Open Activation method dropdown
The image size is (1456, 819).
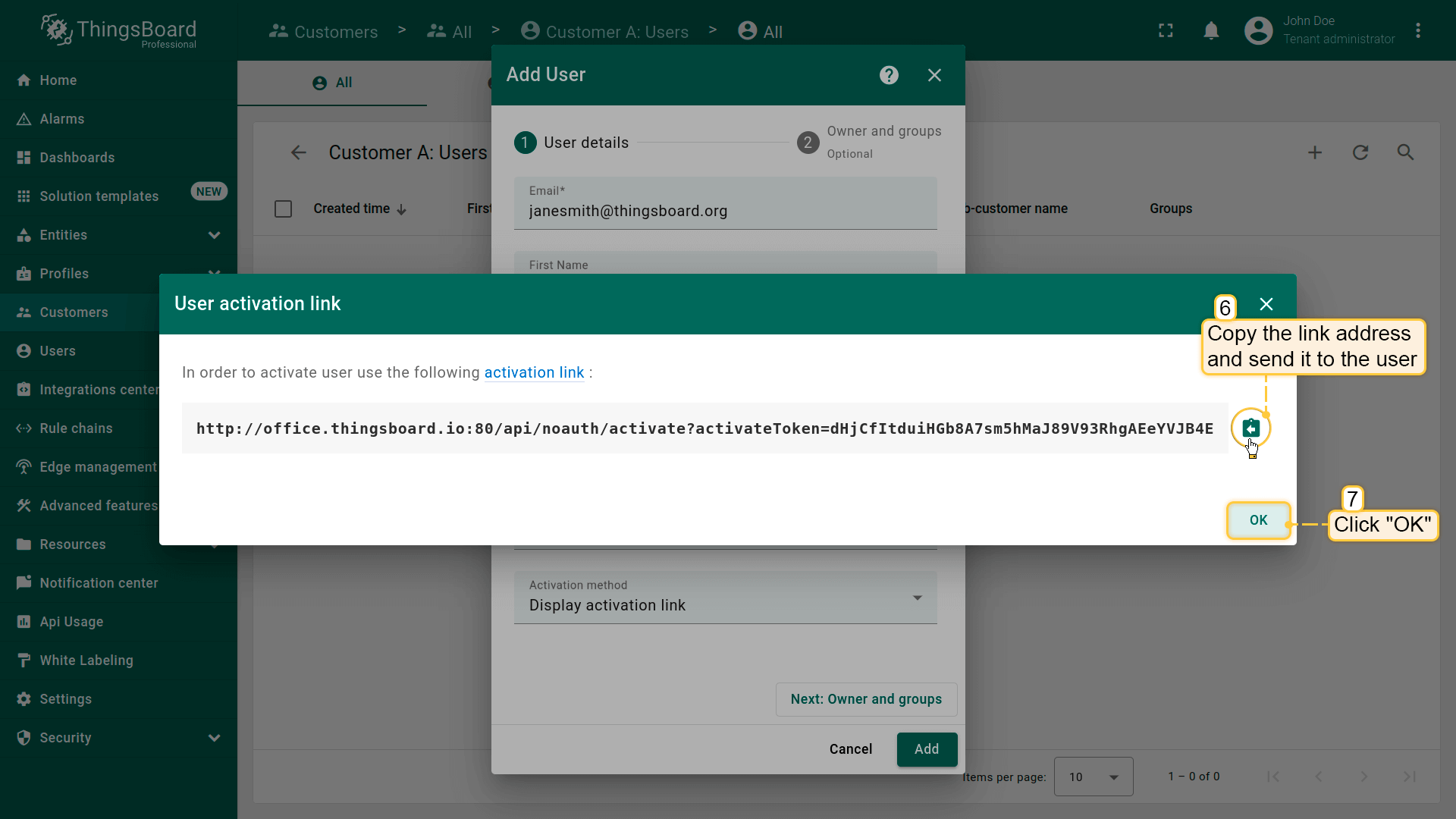click(x=725, y=598)
